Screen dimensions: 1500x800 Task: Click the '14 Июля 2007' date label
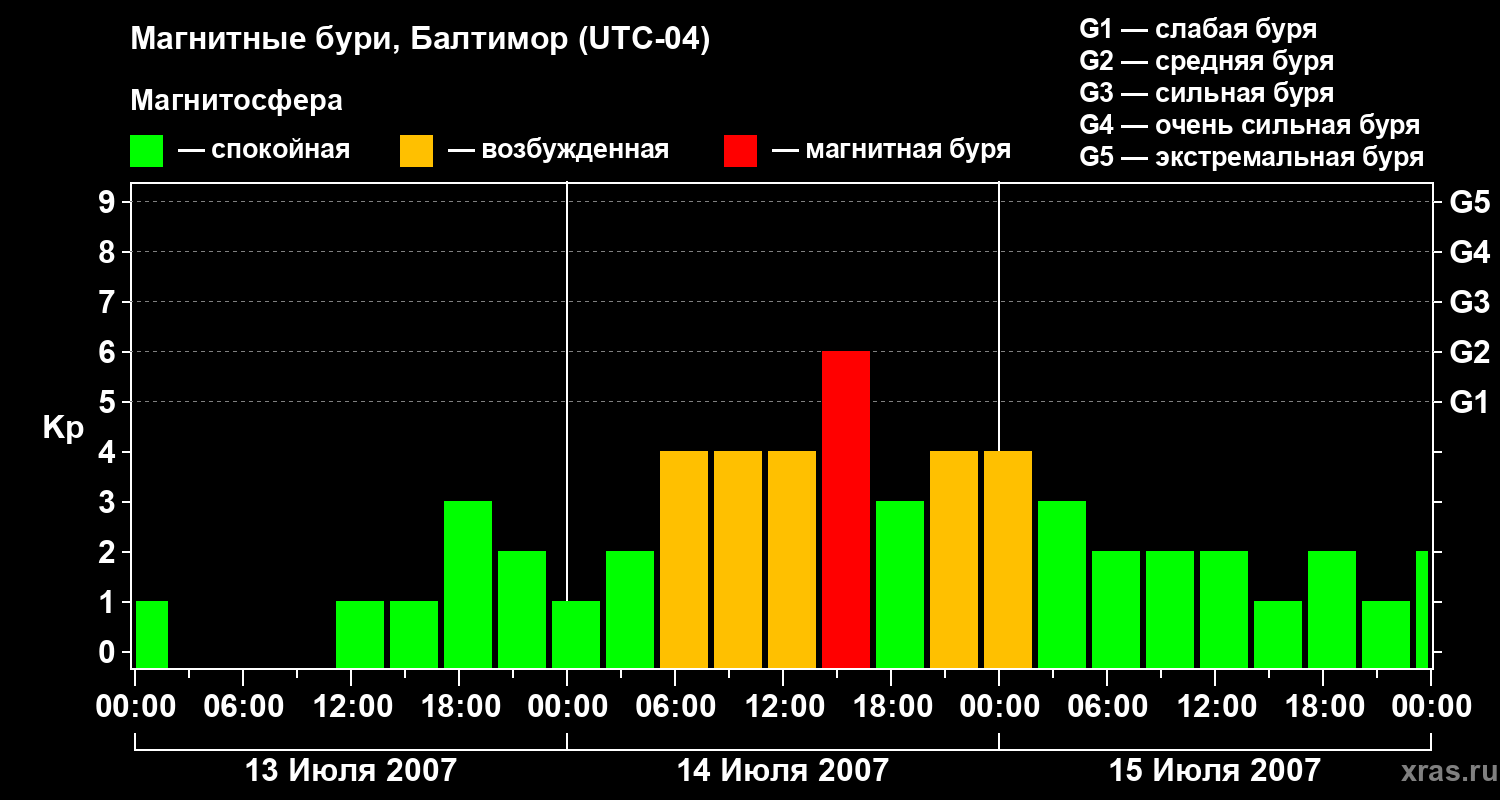tap(783, 770)
